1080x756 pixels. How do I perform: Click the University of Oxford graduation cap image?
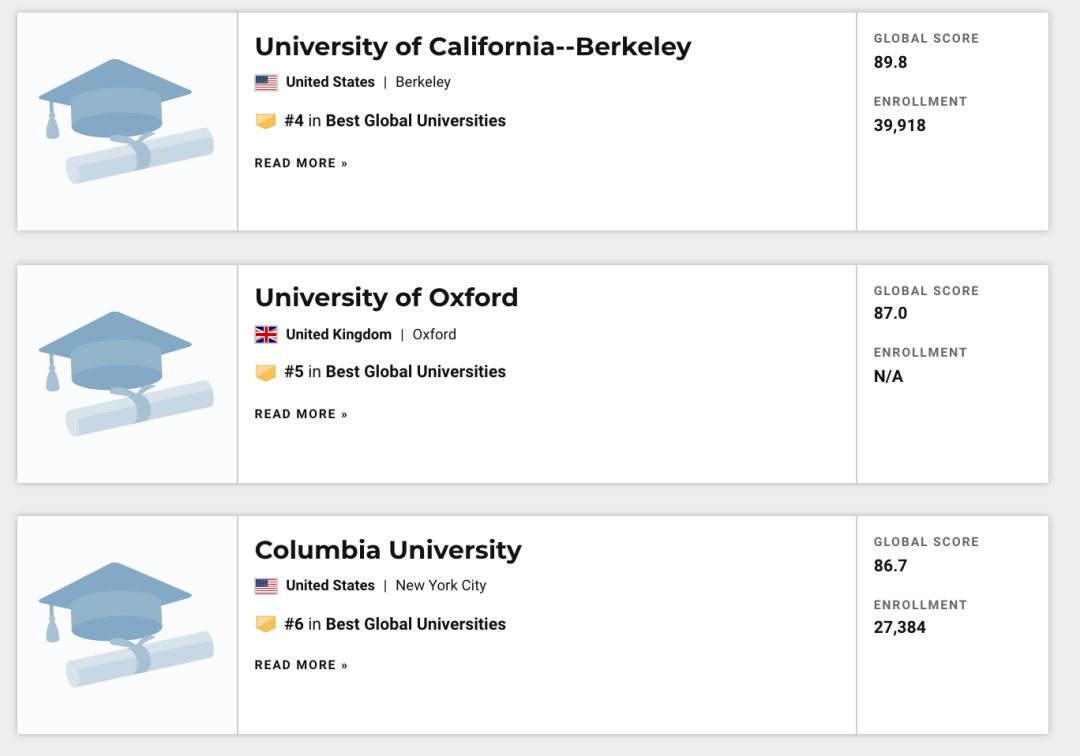(126, 373)
